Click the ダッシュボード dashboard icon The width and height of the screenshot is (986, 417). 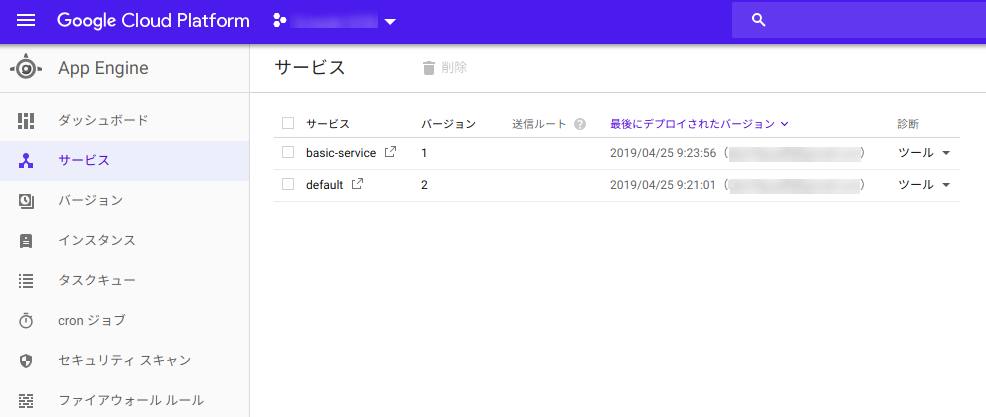pos(26,120)
